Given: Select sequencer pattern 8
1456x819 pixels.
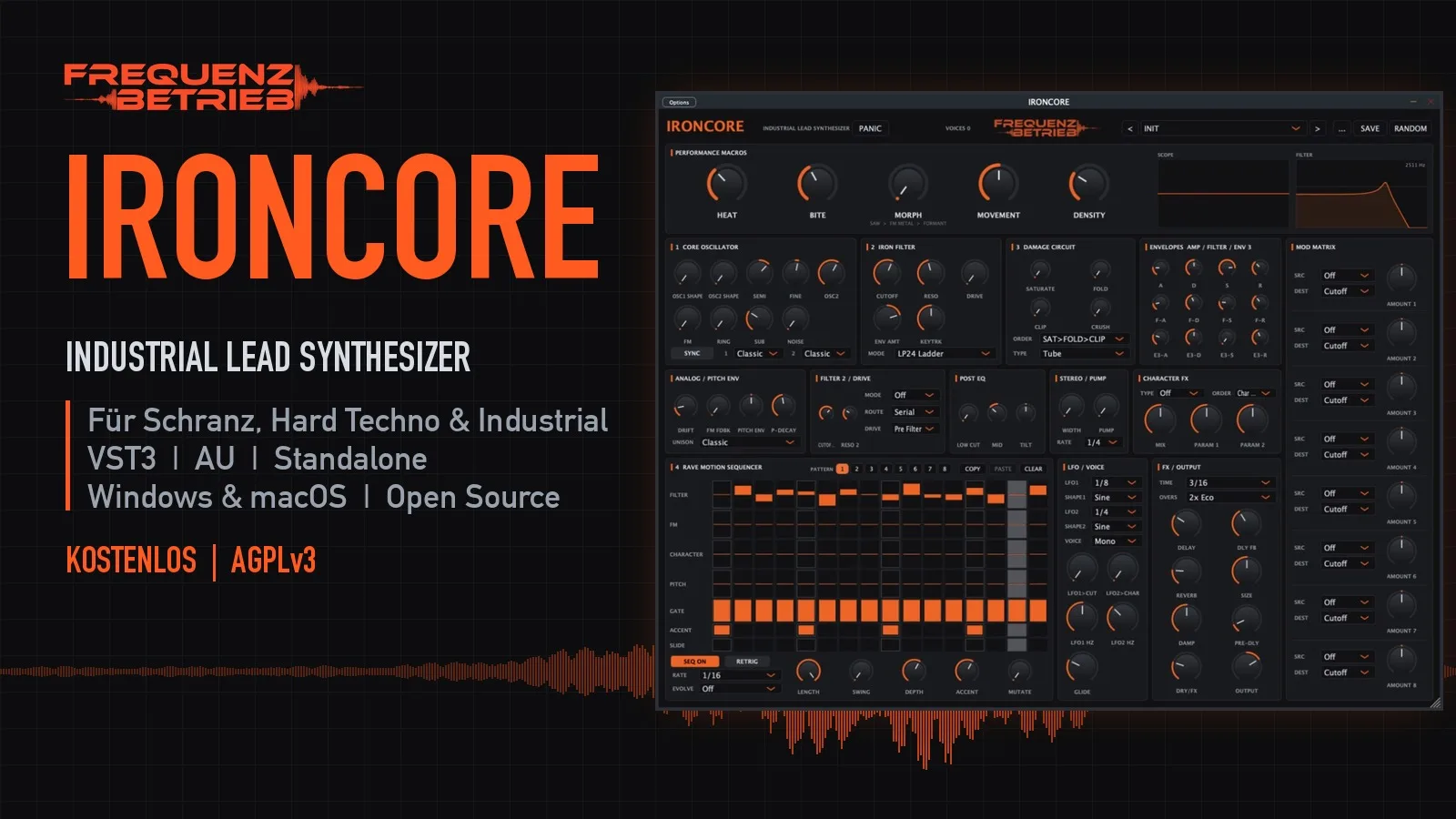Looking at the screenshot, I should coord(945,469).
